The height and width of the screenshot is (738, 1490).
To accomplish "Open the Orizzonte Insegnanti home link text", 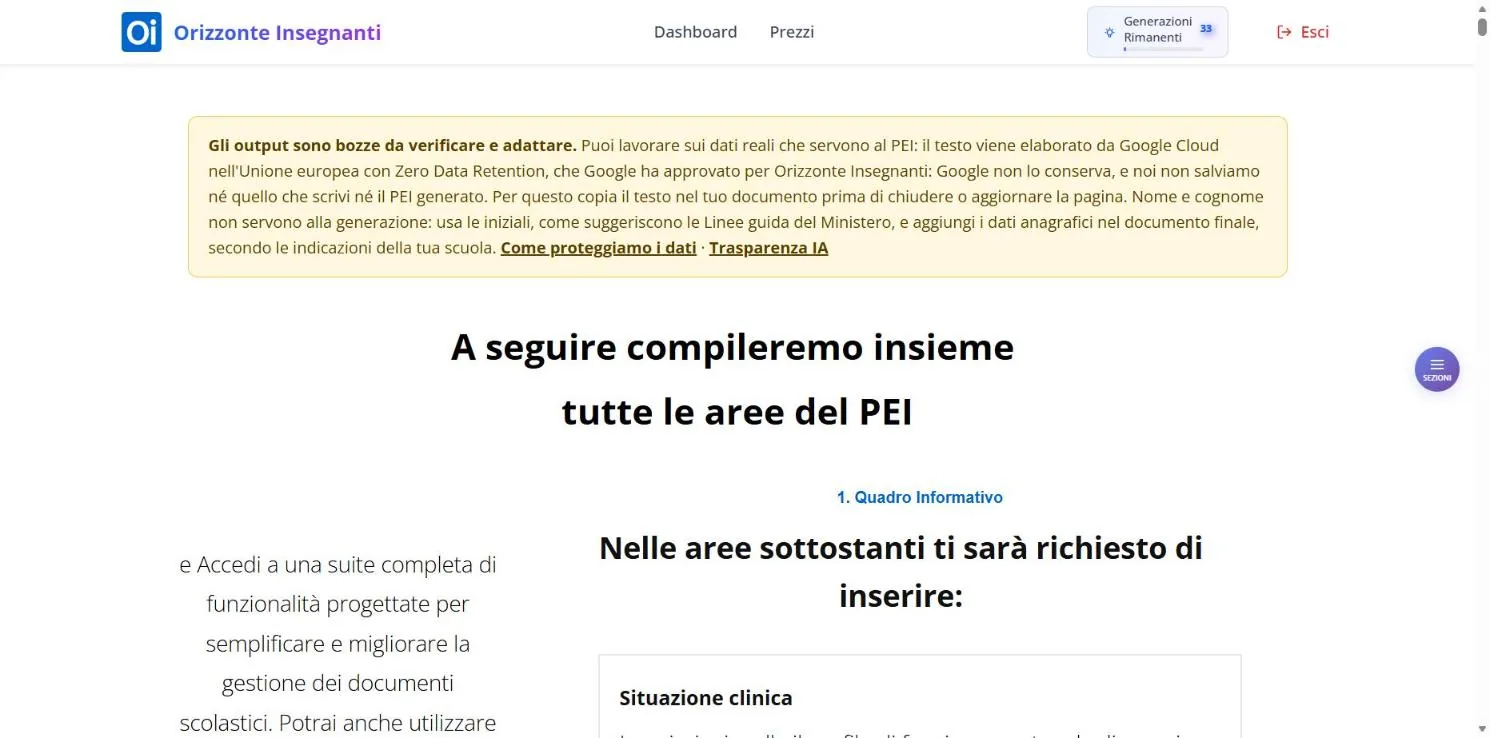I will point(277,32).
